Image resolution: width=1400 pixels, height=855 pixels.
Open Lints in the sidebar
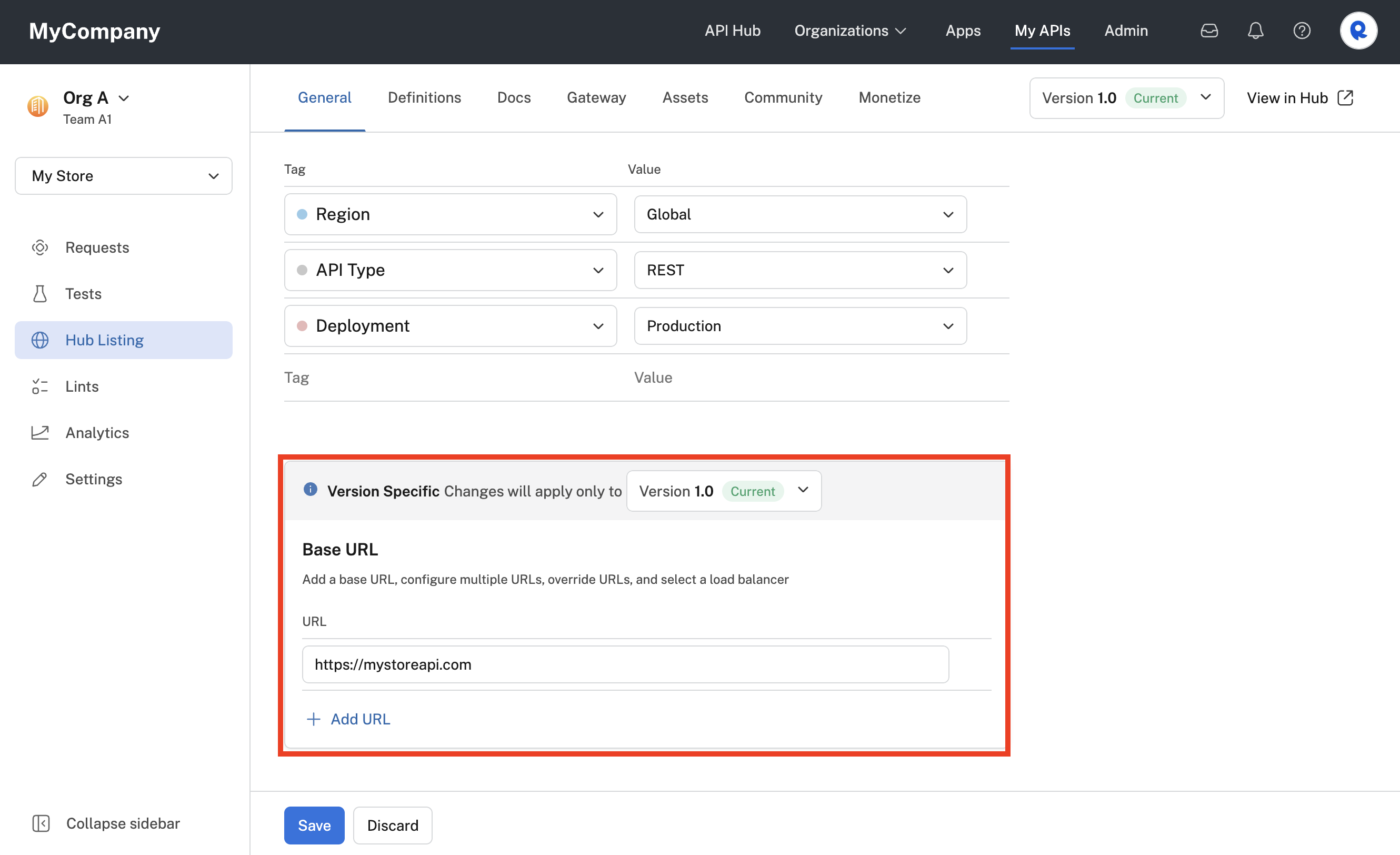[124, 386]
